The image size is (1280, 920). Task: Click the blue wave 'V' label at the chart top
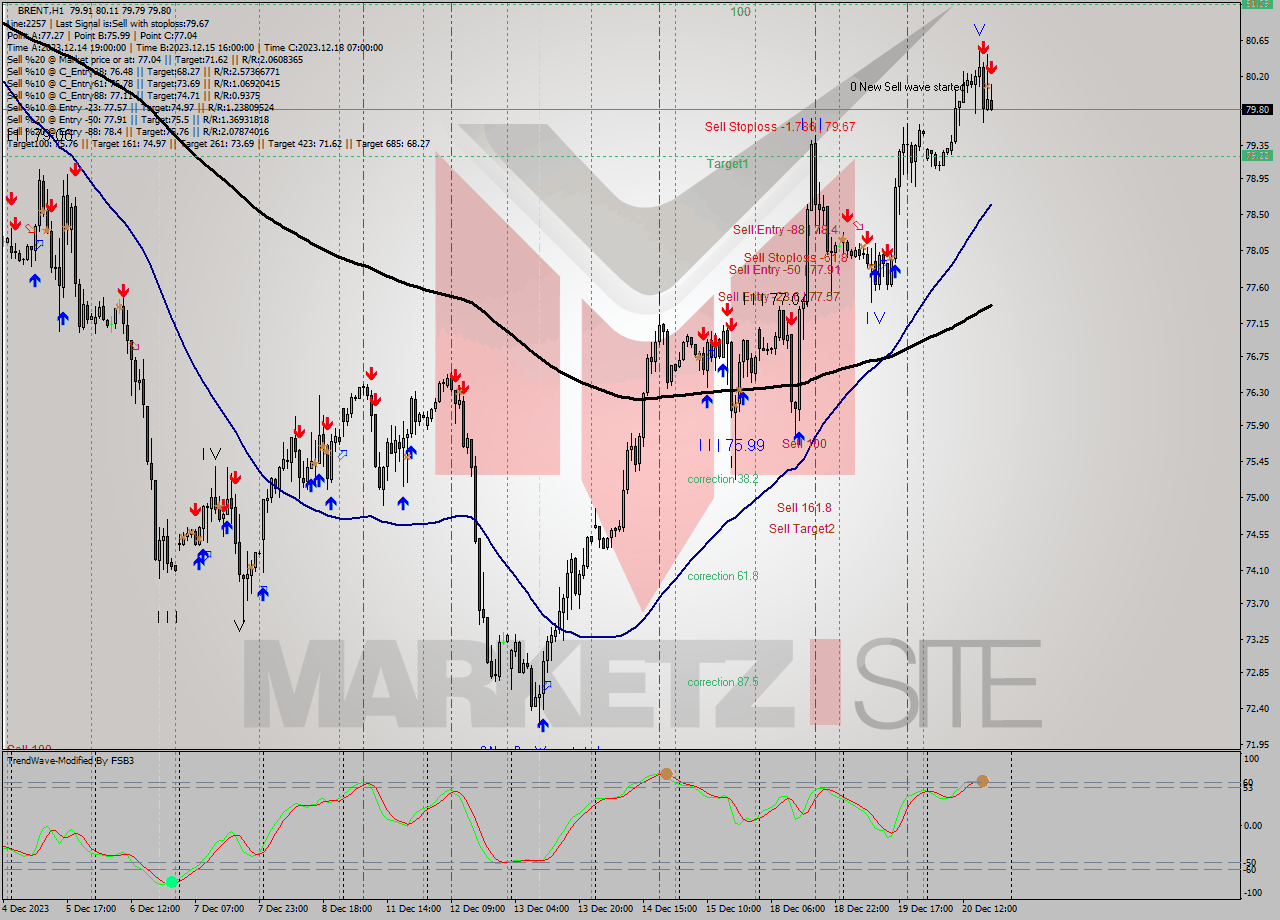pos(980,30)
